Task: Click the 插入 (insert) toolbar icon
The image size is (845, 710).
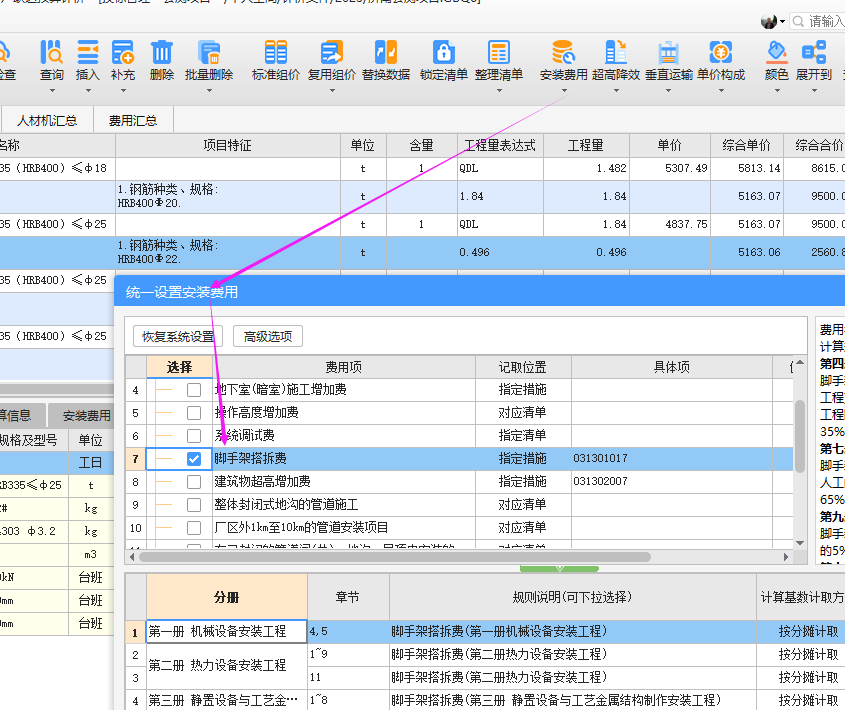Action: click(x=87, y=53)
